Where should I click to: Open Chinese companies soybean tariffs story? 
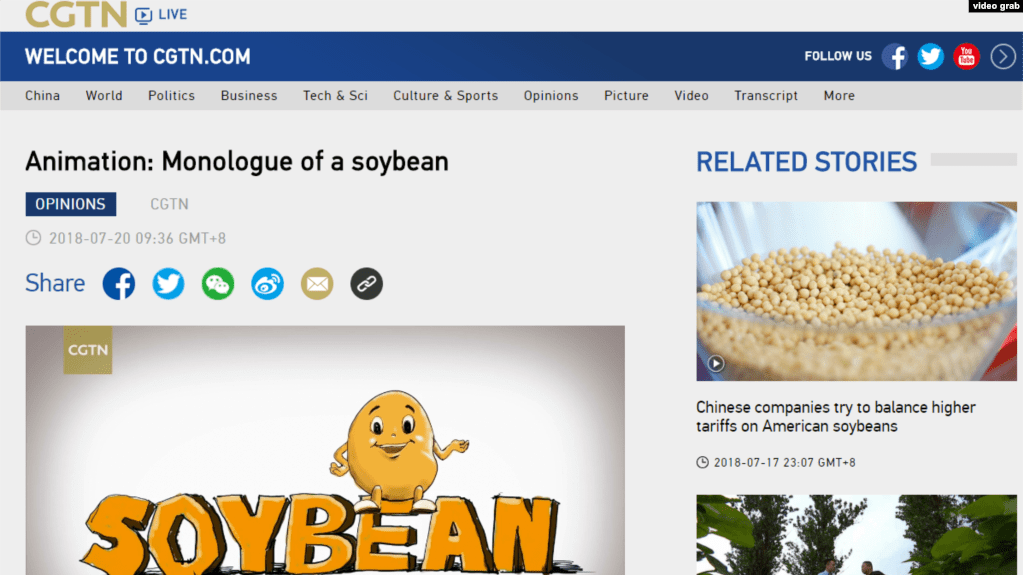pos(835,416)
